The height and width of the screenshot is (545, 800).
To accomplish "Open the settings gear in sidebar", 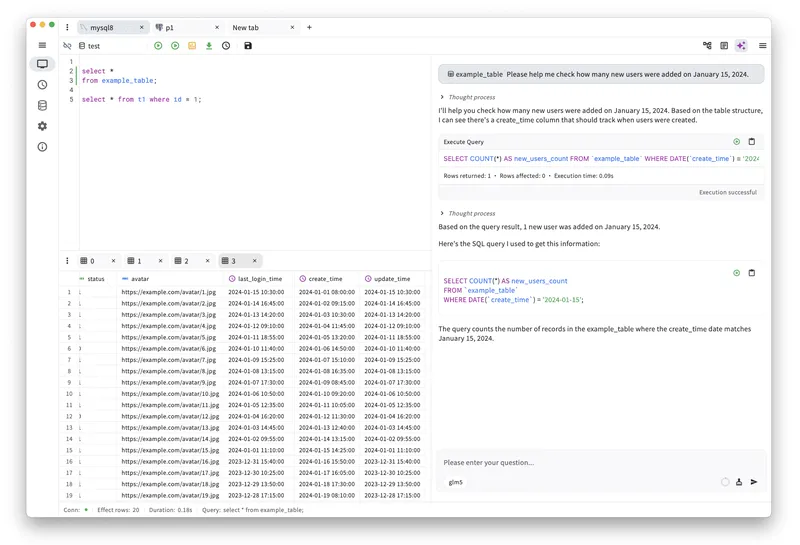I will (x=42, y=126).
